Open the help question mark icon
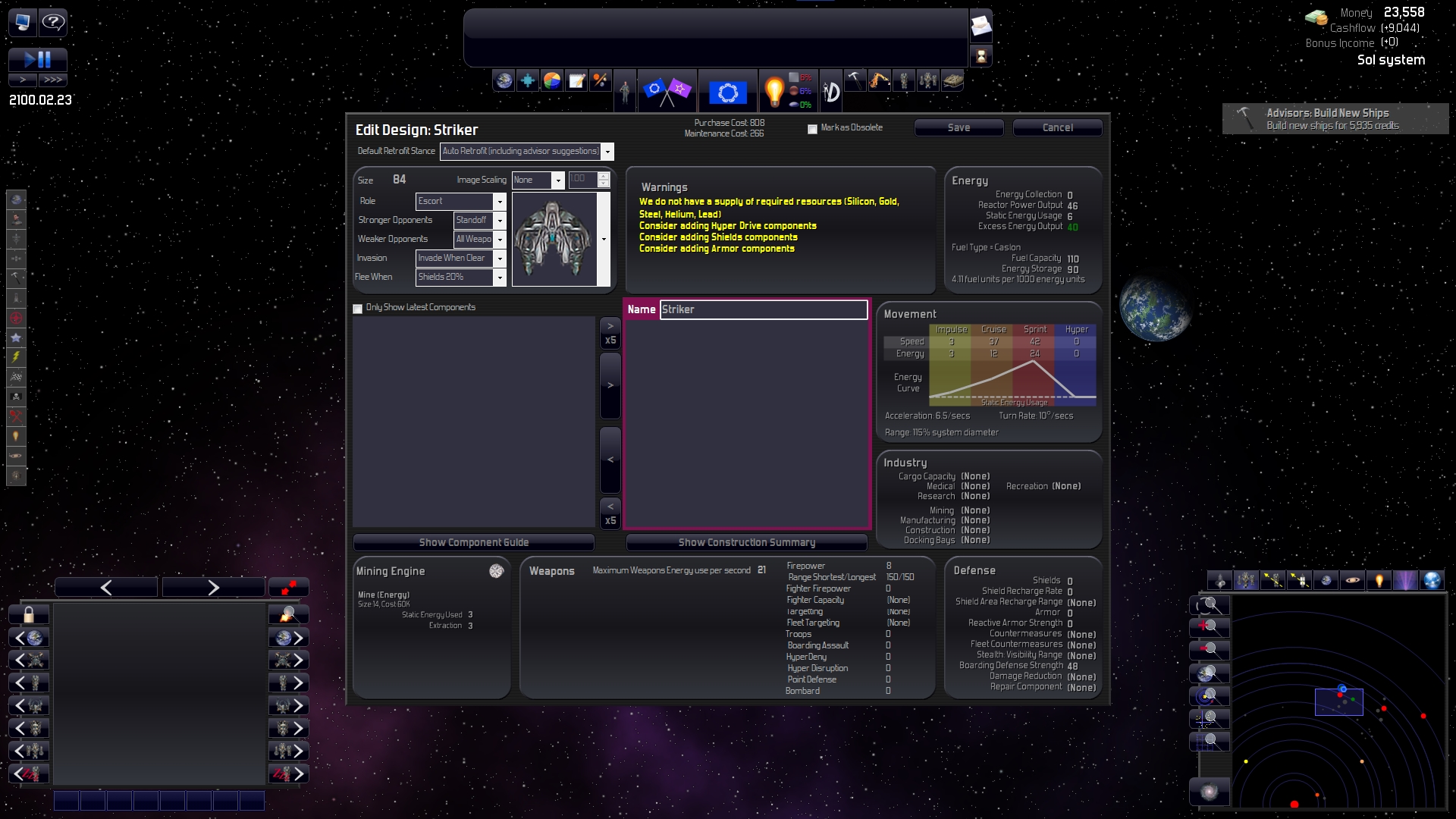Image resolution: width=1456 pixels, height=819 pixels. pos(53,22)
